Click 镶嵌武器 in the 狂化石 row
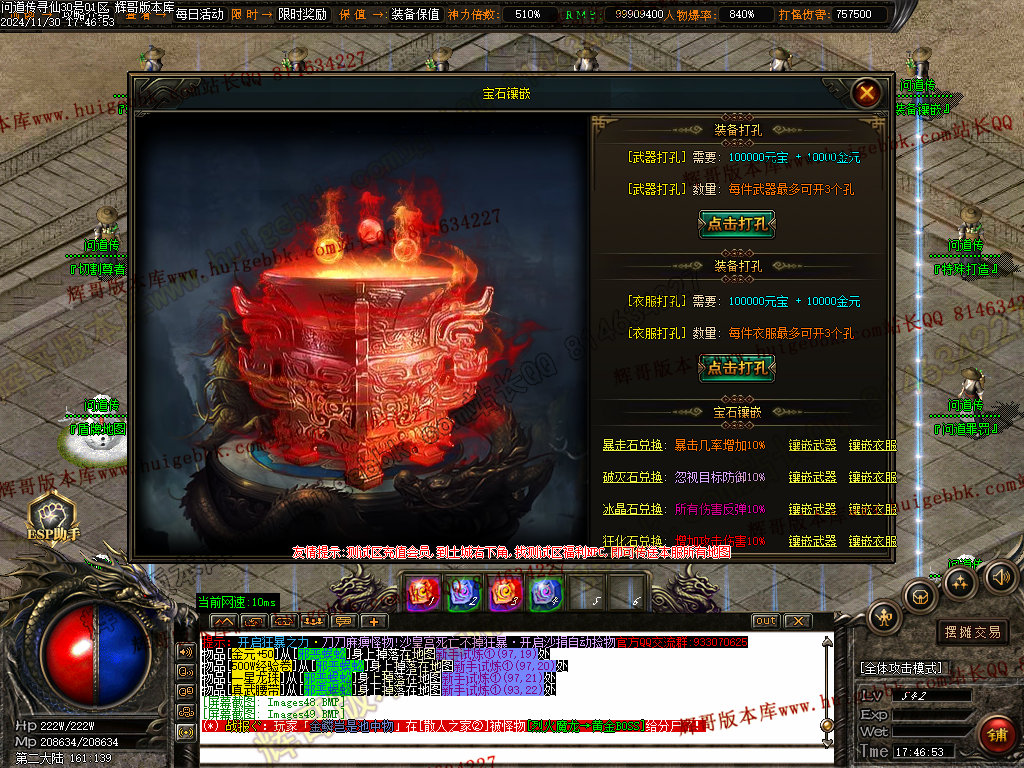This screenshot has height=768, width=1024. (812, 541)
